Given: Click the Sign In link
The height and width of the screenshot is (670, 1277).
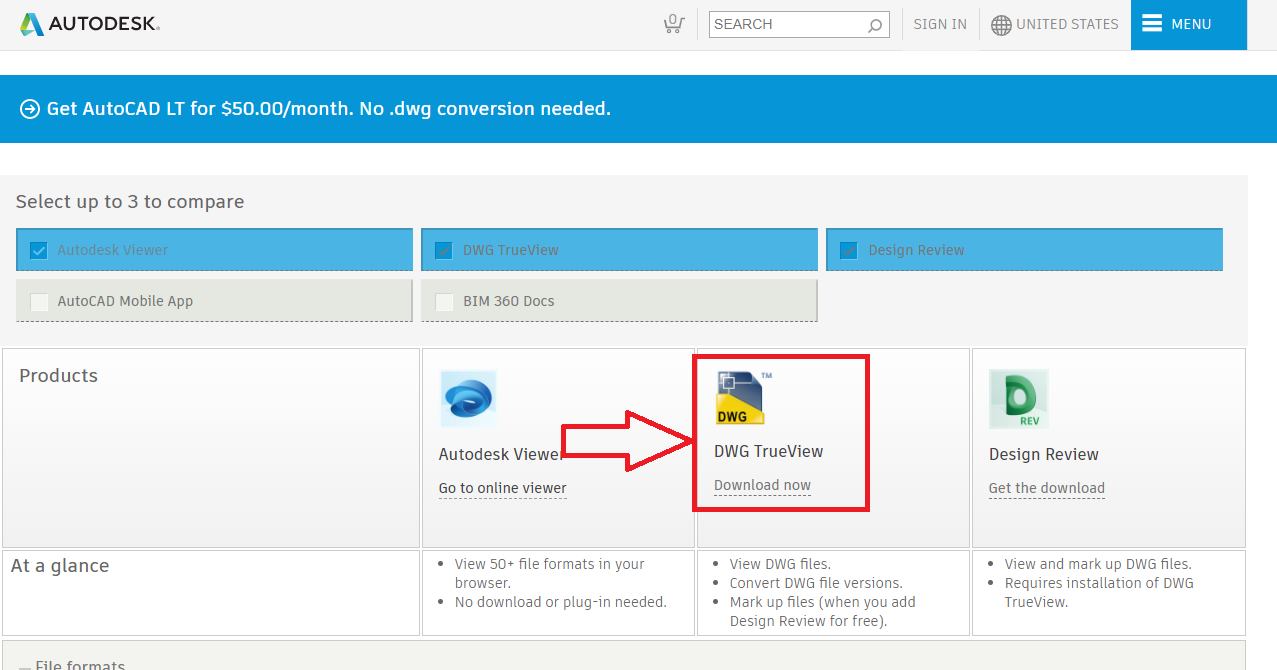Looking at the screenshot, I should [x=940, y=24].
